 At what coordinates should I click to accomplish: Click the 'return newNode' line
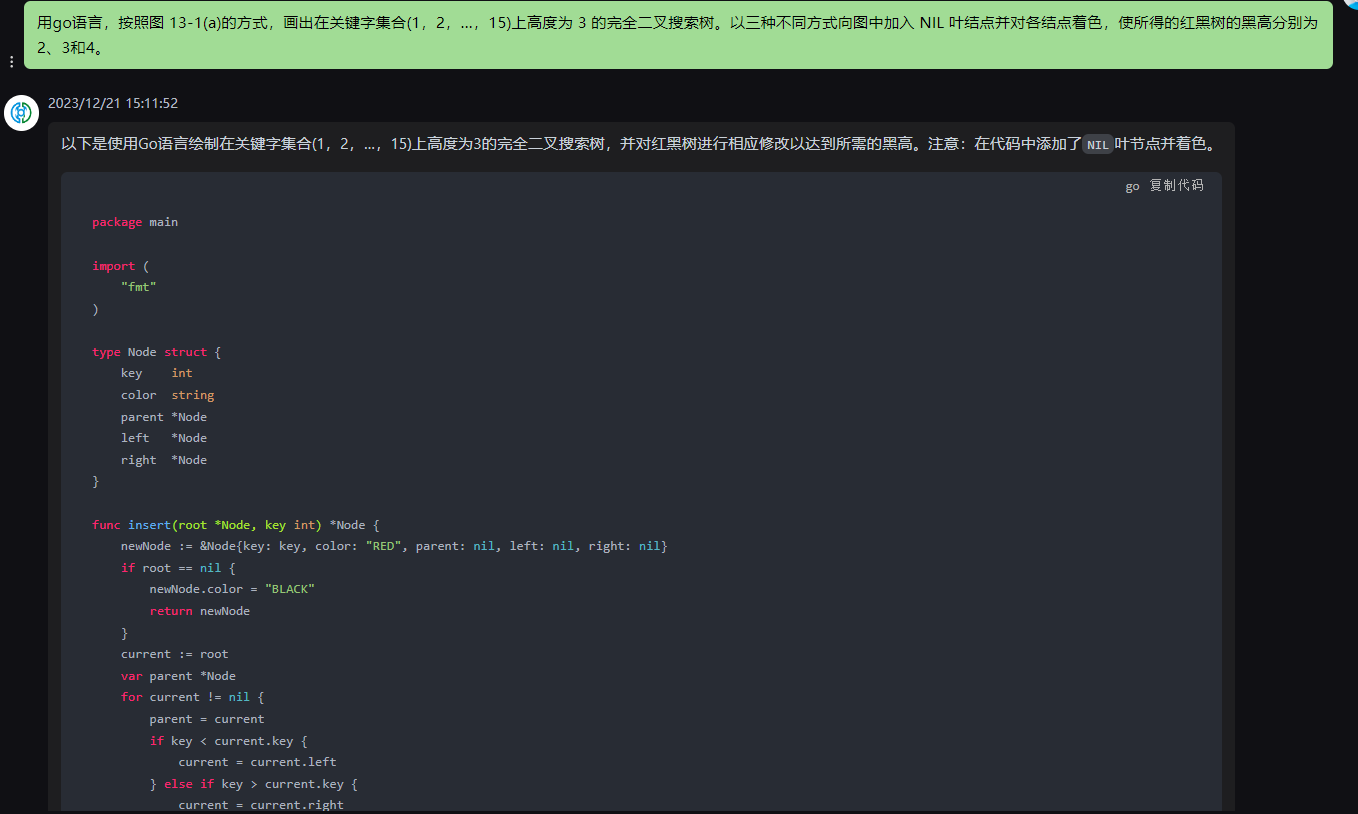[x=200, y=611]
